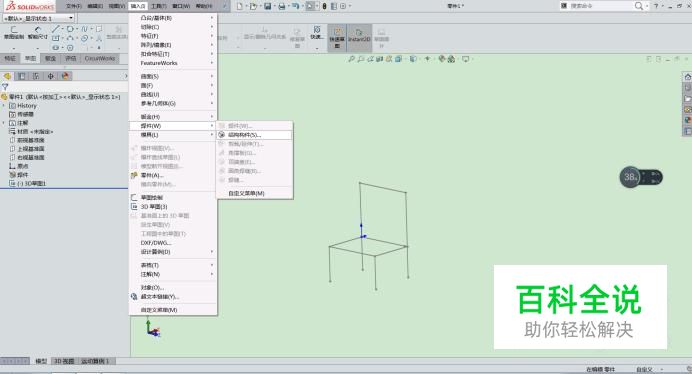Toggle the 快速草图 rapid sketch button

(337, 37)
